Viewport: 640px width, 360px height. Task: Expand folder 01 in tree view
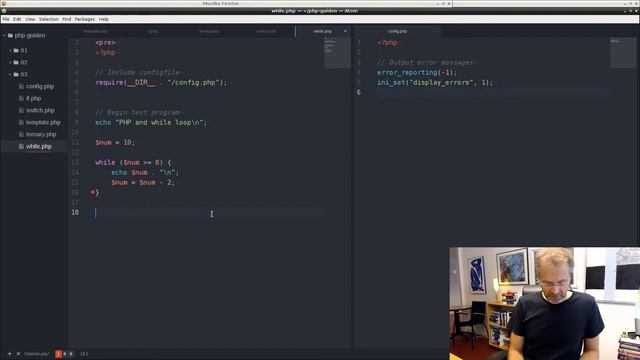[x=11, y=51]
